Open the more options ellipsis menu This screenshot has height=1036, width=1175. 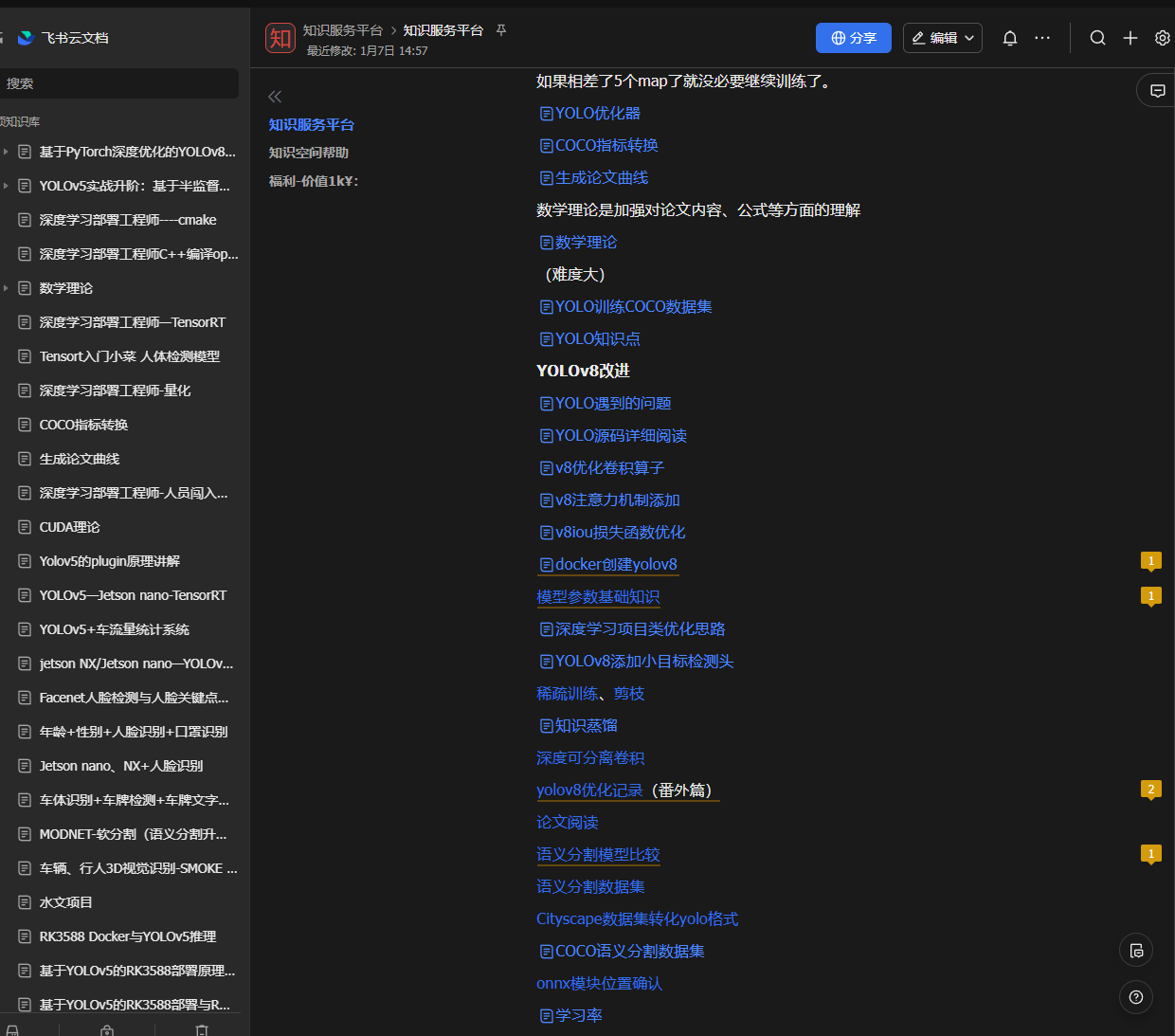pyautogui.click(x=1042, y=38)
